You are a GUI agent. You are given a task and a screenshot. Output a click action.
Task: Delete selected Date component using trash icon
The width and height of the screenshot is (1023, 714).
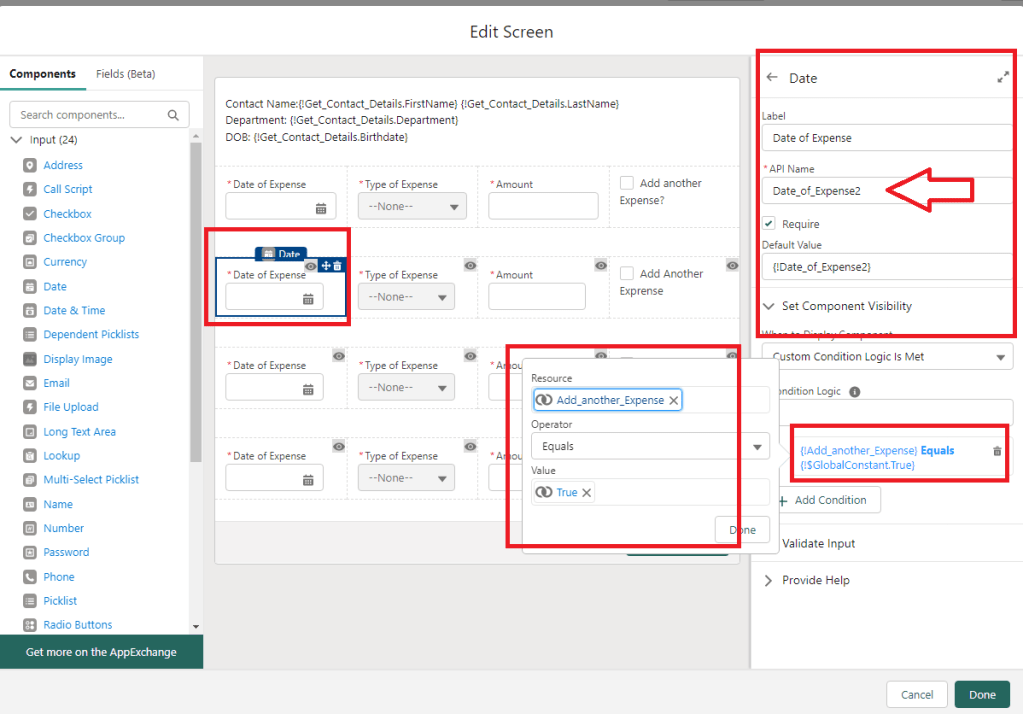(338, 266)
